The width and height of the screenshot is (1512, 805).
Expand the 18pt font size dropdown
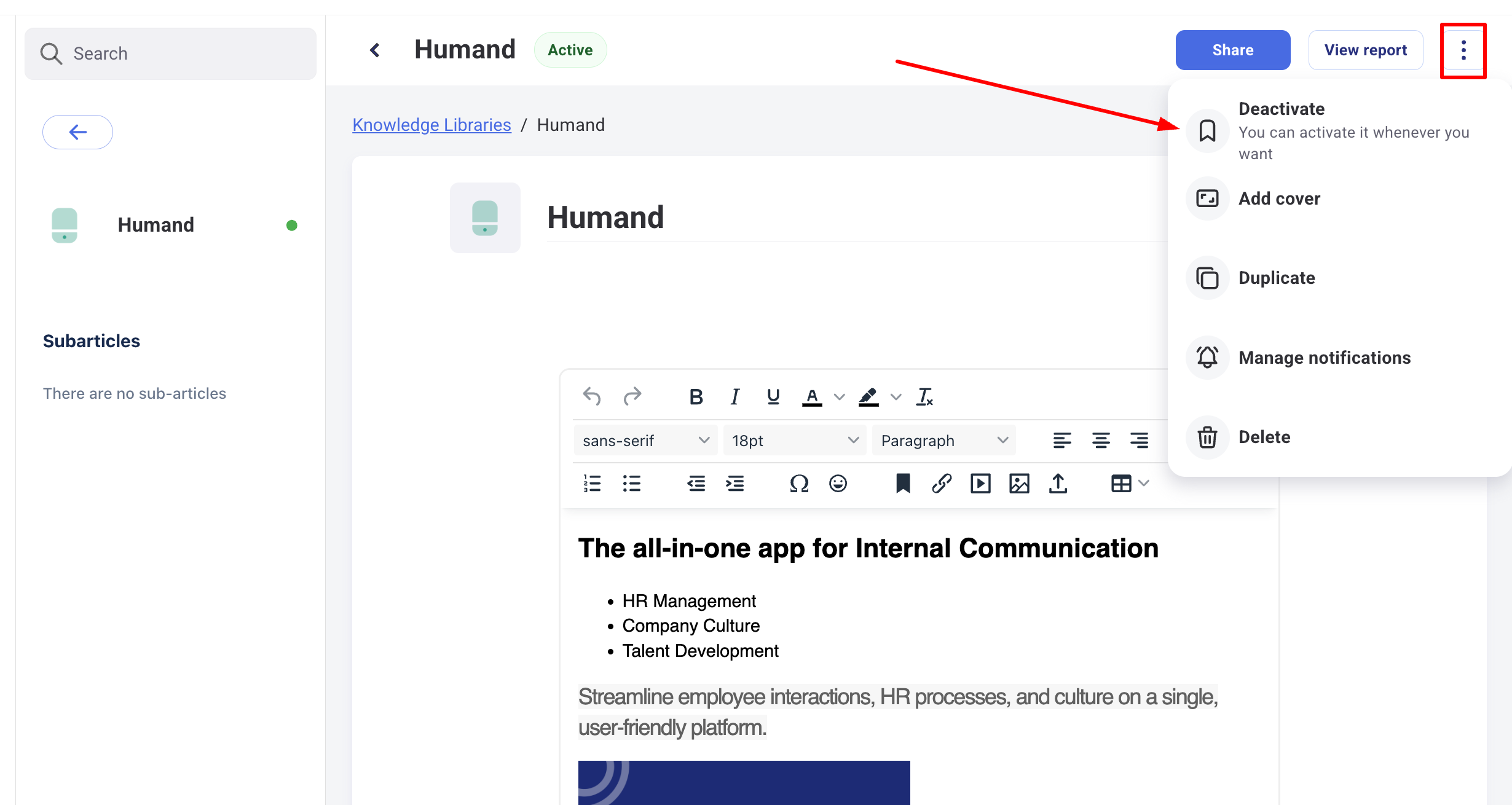coord(795,441)
